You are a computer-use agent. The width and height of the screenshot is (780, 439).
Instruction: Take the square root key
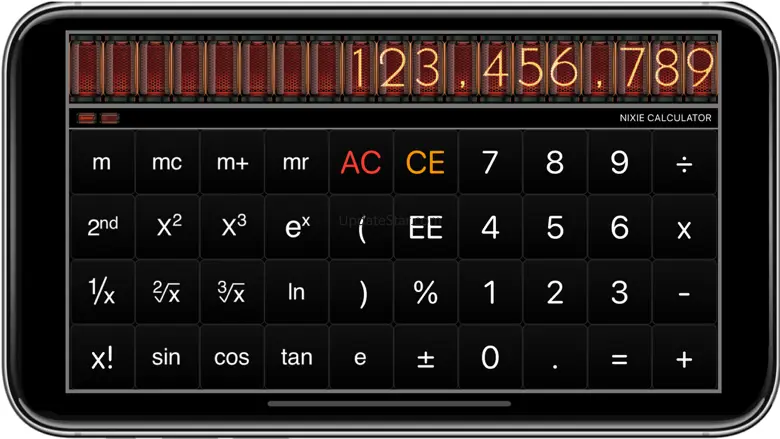(x=167, y=292)
